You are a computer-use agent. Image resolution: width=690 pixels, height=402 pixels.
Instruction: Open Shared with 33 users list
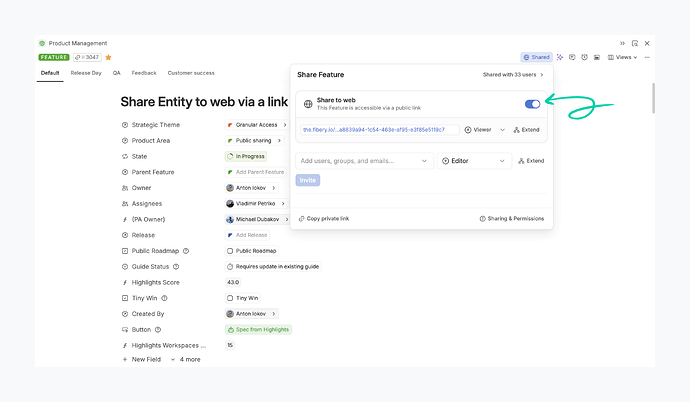(513, 75)
